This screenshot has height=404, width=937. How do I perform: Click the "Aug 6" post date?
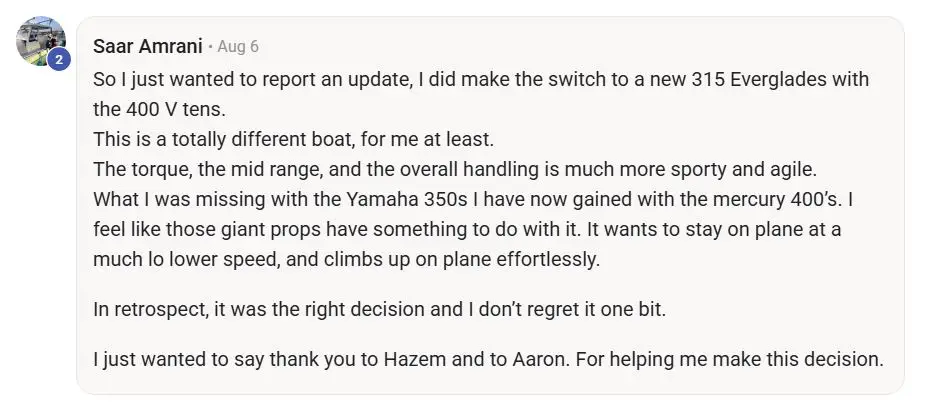[x=238, y=47]
